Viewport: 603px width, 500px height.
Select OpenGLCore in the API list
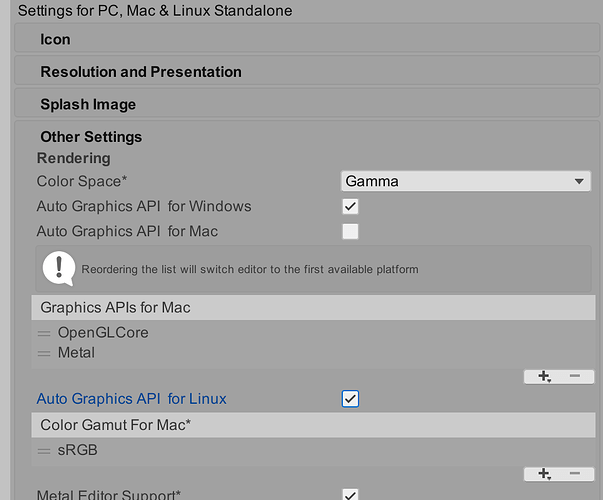pos(103,333)
